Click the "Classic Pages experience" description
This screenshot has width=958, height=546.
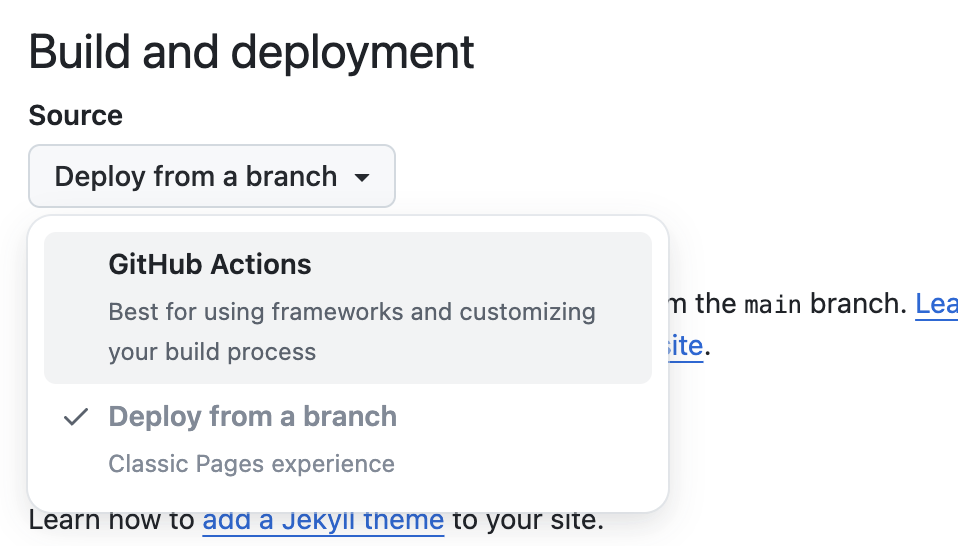[251, 464]
